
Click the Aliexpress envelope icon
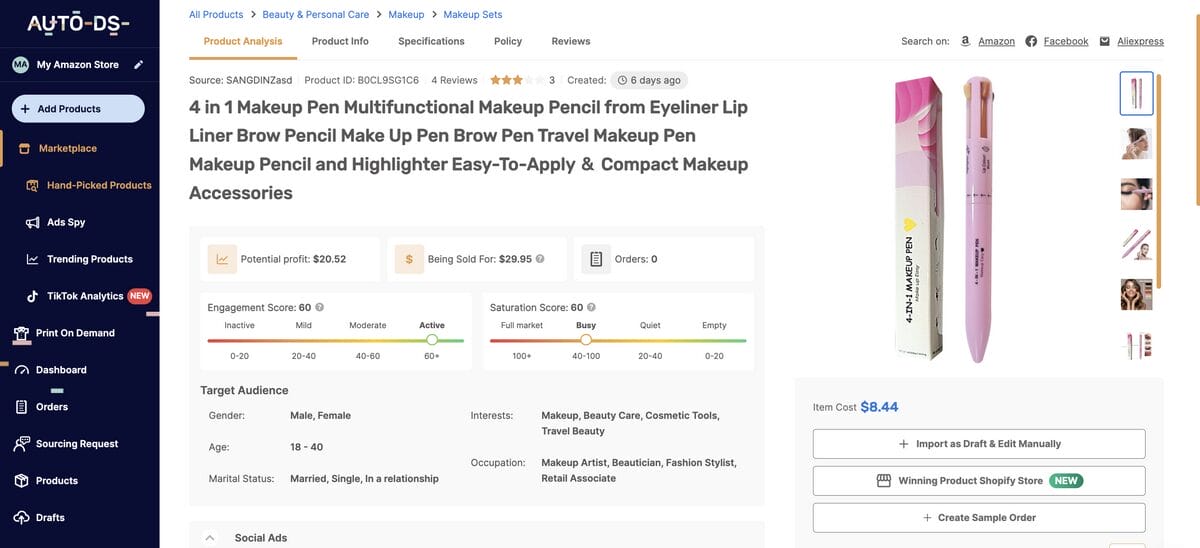[1105, 41]
